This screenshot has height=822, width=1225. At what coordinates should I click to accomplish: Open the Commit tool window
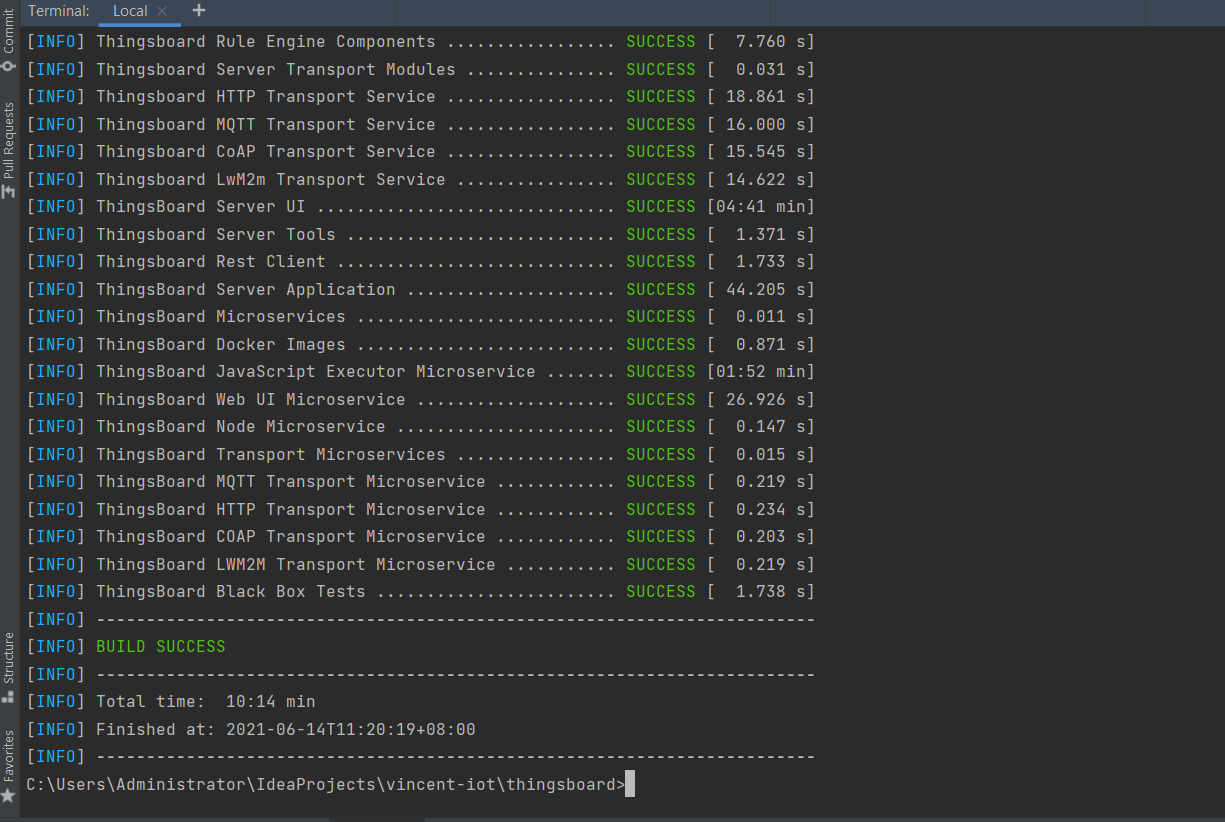pos(9,42)
